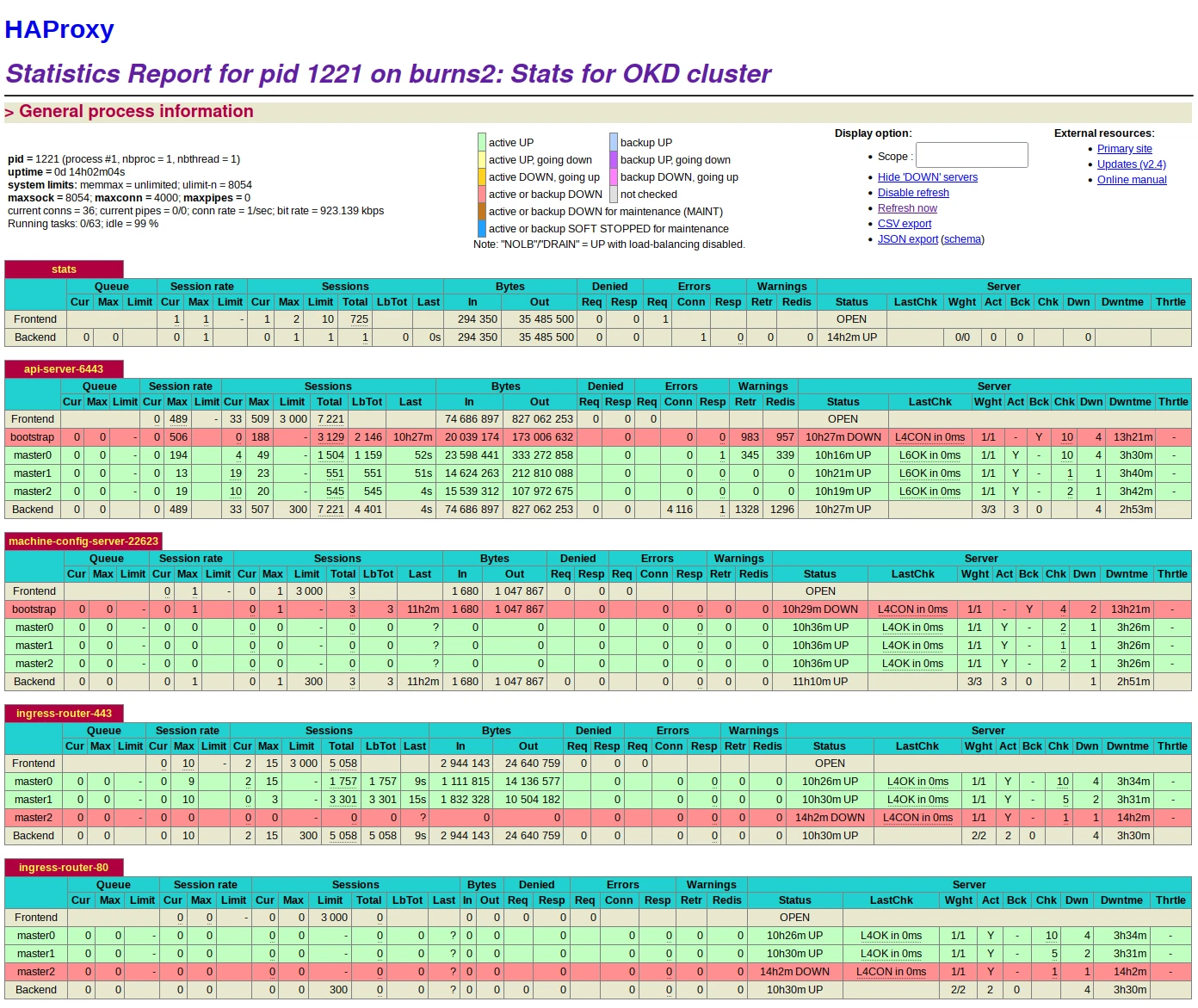Click Backend row label in stats table
The height and width of the screenshot is (1008, 1198).
click(x=35, y=337)
